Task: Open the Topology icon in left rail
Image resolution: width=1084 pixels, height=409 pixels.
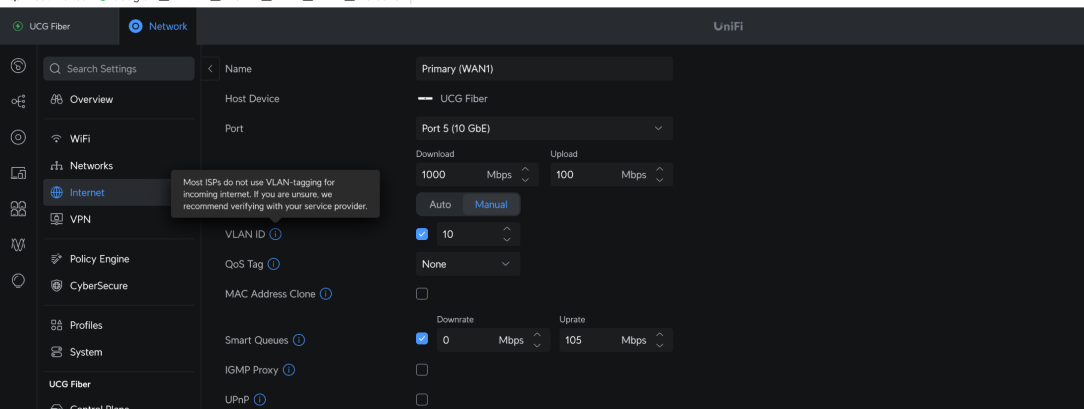Action: 19,102
